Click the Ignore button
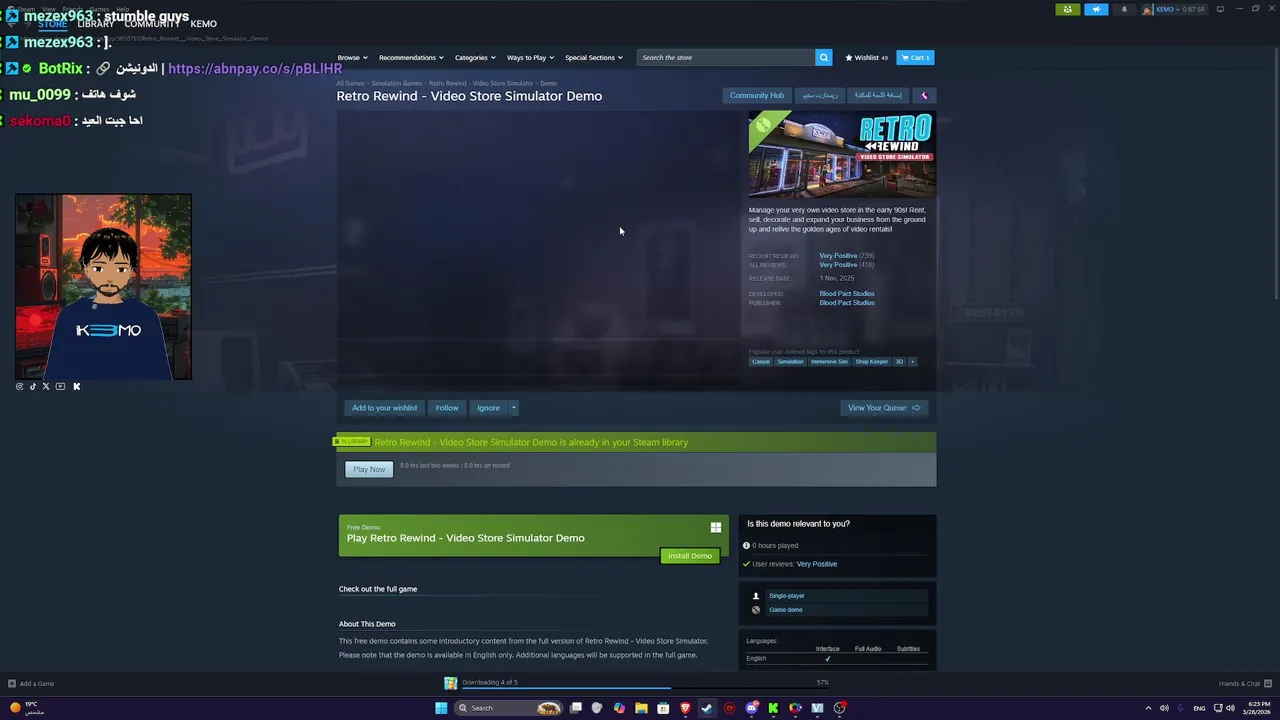1280x720 pixels. click(x=488, y=408)
